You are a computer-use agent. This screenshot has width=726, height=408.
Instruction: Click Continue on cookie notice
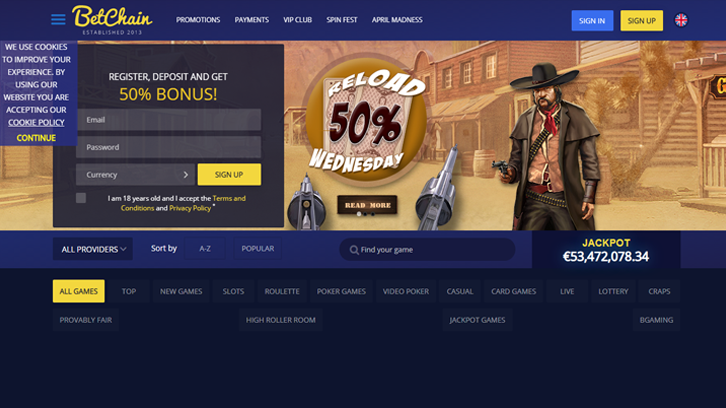click(x=36, y=138)
